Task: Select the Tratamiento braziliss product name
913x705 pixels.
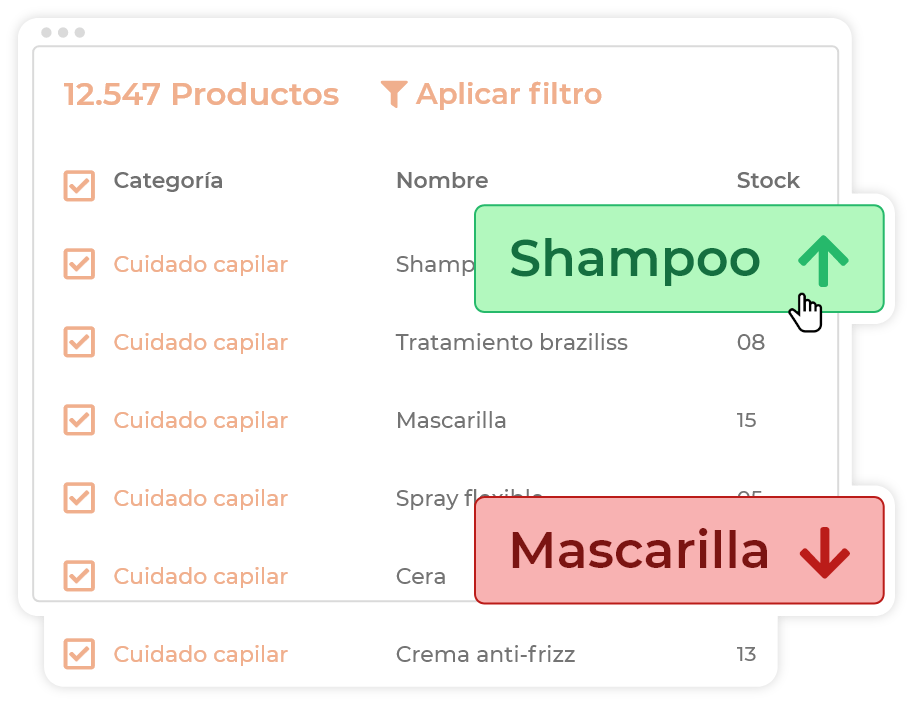Action: coord(511,342)
